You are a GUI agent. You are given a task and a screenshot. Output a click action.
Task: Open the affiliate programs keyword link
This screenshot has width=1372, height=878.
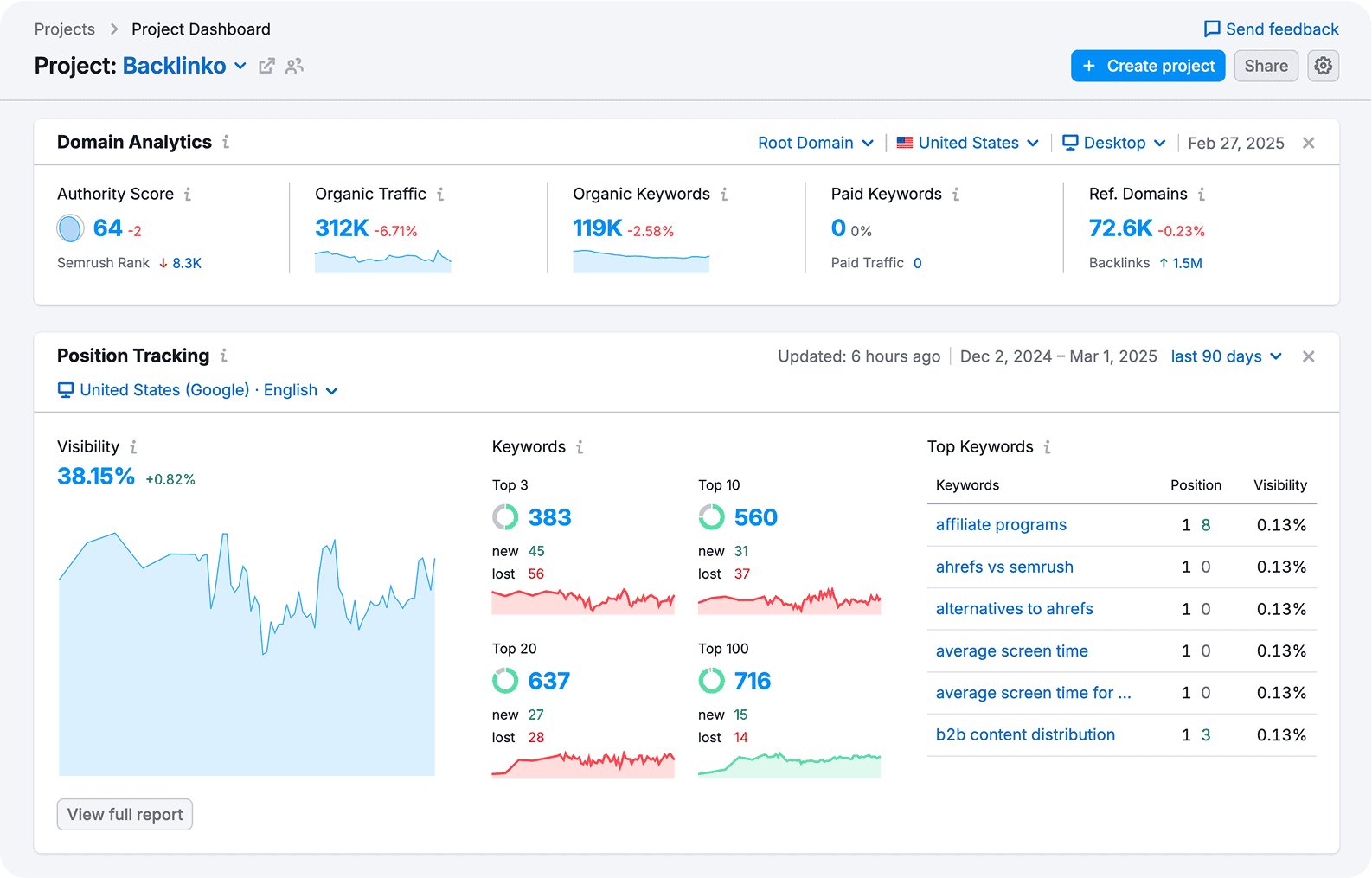click(1001, 525)
